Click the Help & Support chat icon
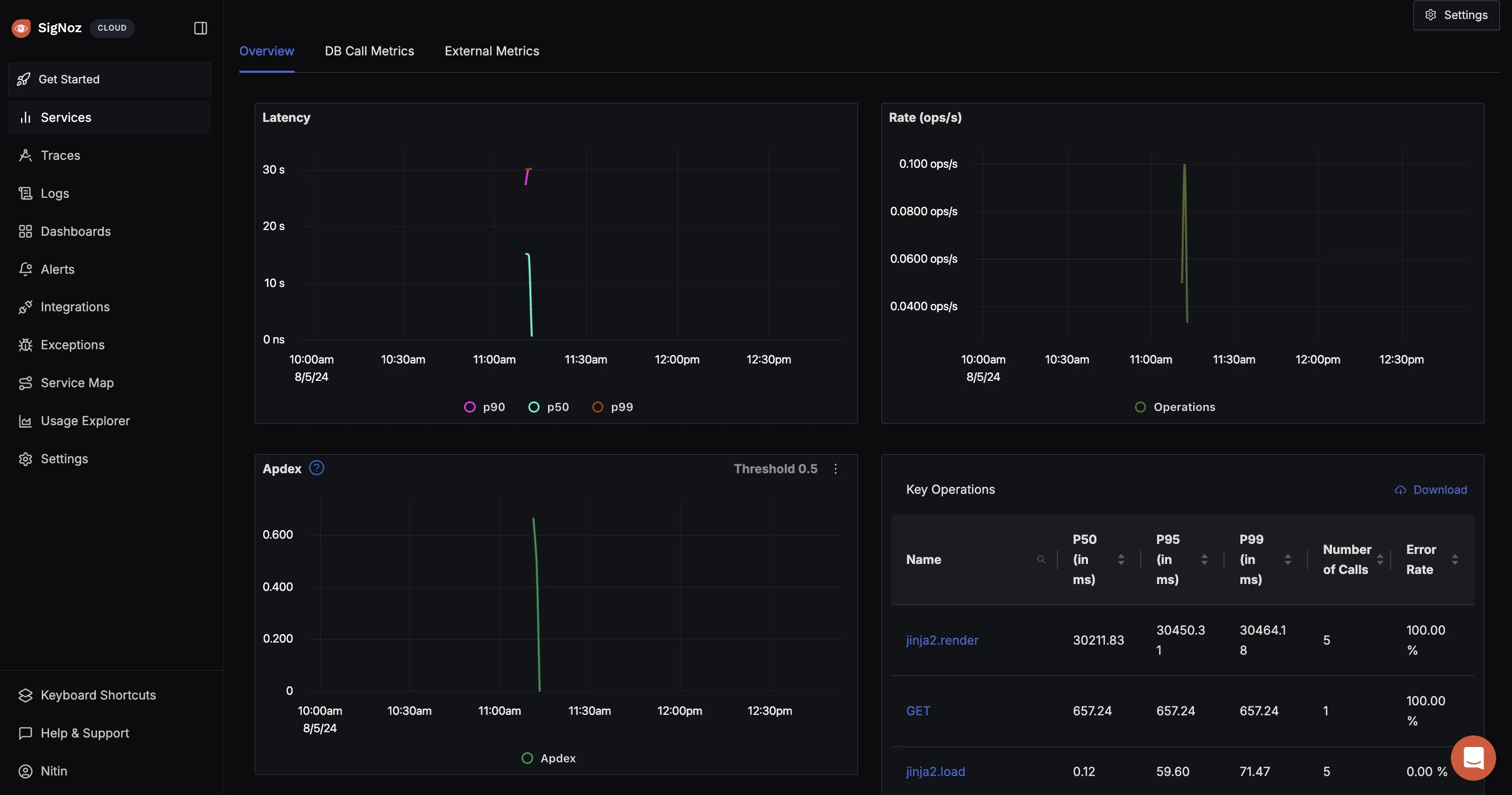Viewport: 1512px width, 795px height. (25, 733)
